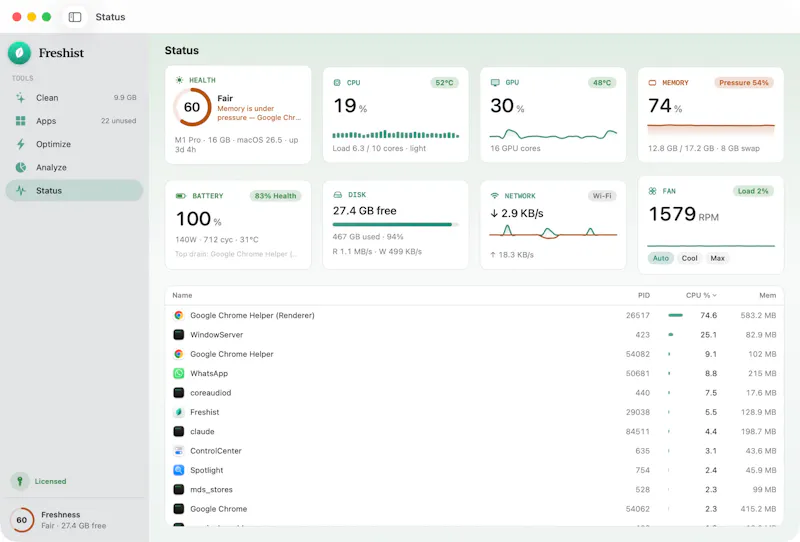Click the Network wifi icon
800x542 pixels.
pos(494,196)
